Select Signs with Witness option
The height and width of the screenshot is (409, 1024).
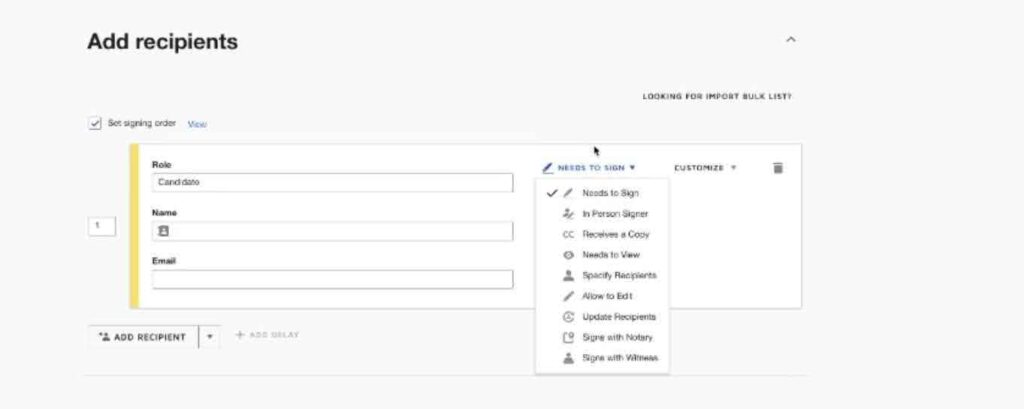[602, 358]
